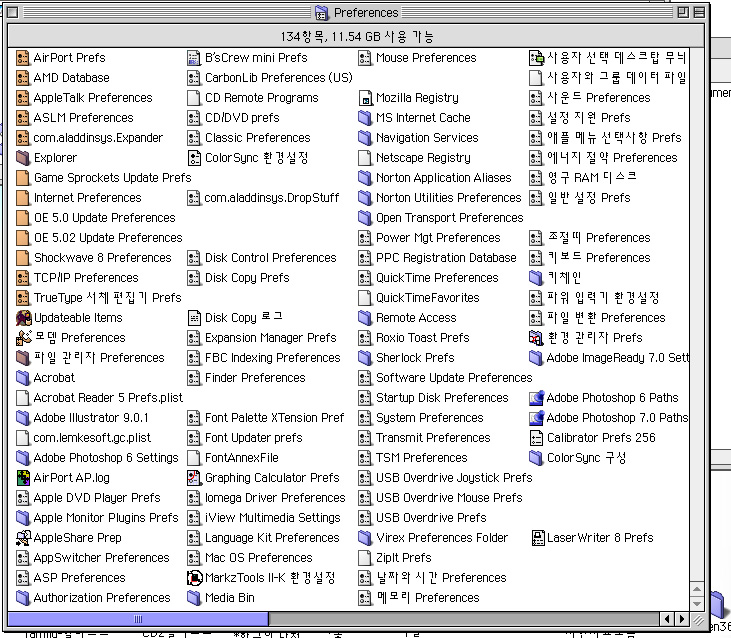Click the Updateable Items icon
The height and width of the screenshot is (638, 731).
pos(24,318)
